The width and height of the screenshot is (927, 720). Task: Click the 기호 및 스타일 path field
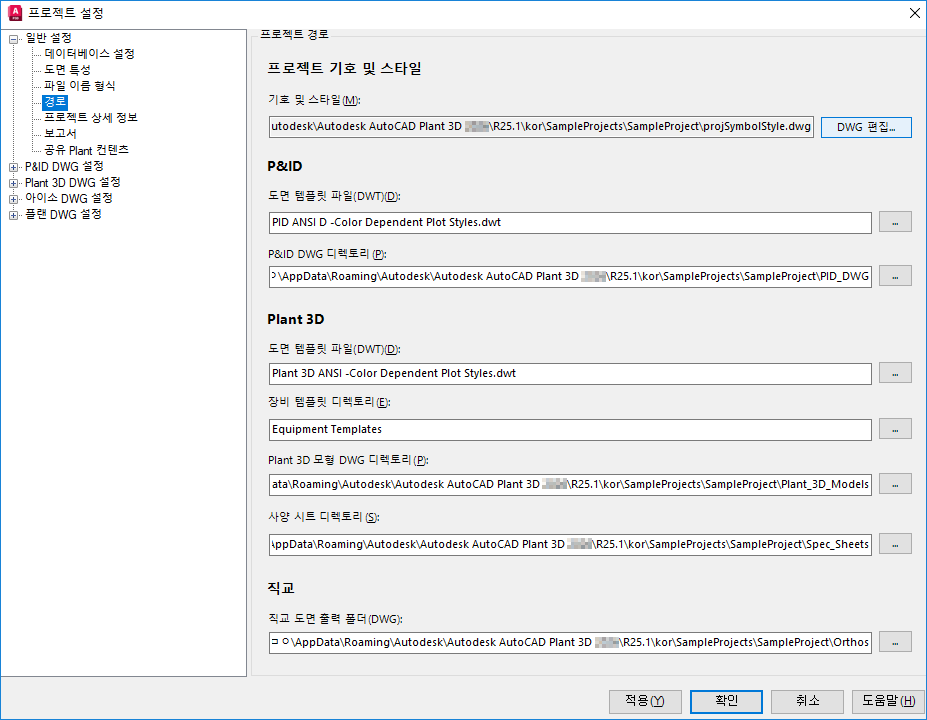pyautogui.click(x=541, y=127)
